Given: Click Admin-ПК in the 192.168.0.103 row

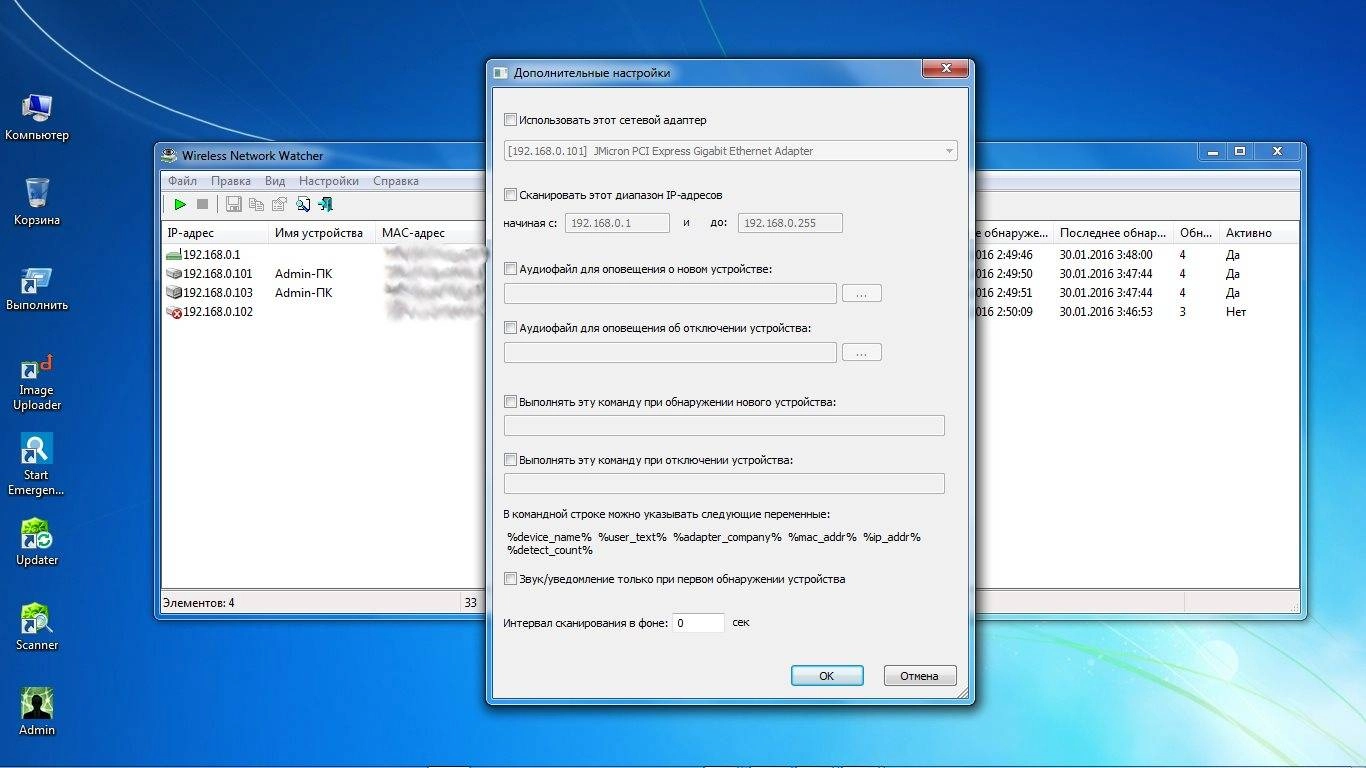Looking at the screenshot, I should point(304,293).
